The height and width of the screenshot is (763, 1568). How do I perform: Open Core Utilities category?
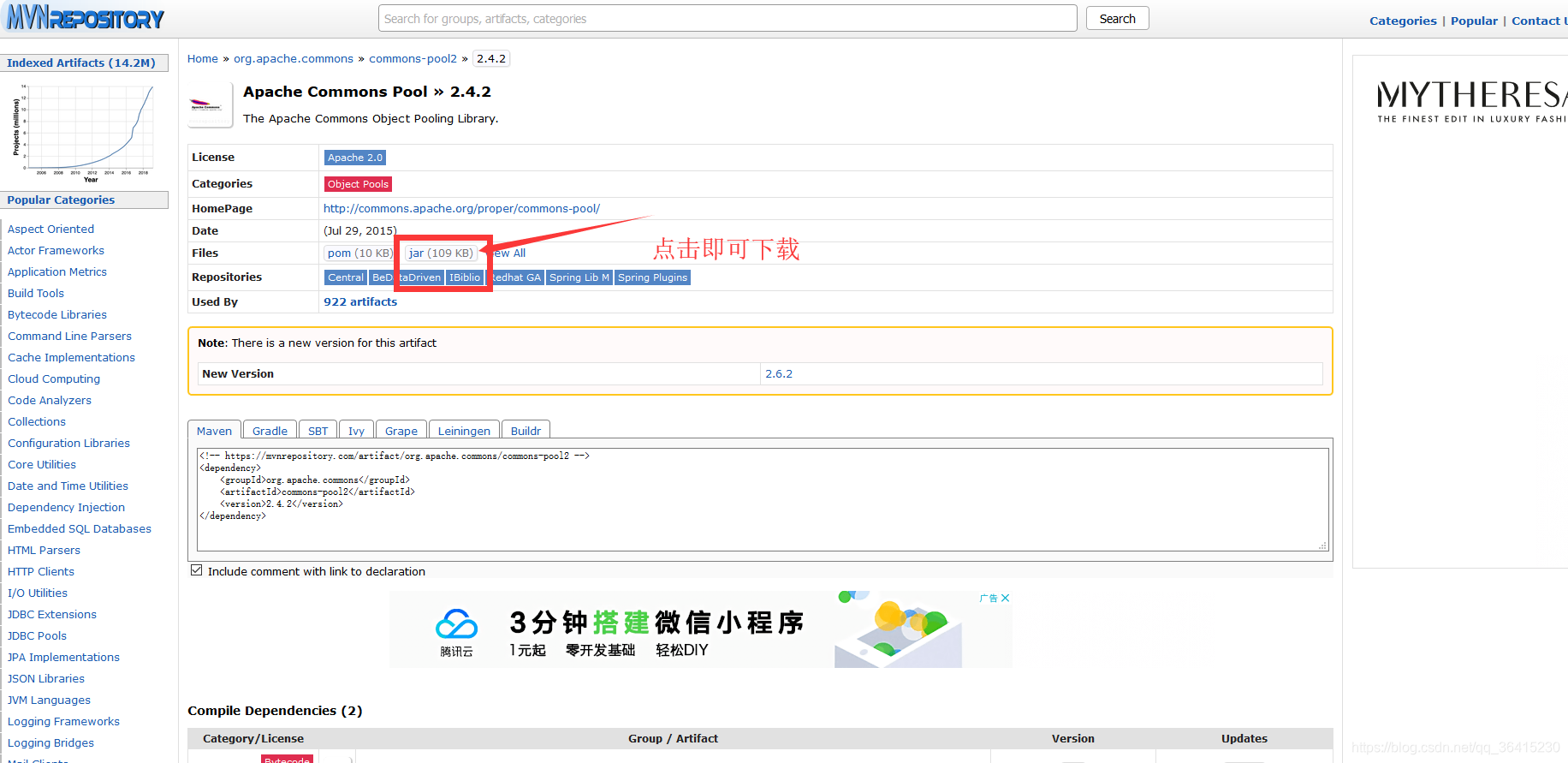point(42,464)
